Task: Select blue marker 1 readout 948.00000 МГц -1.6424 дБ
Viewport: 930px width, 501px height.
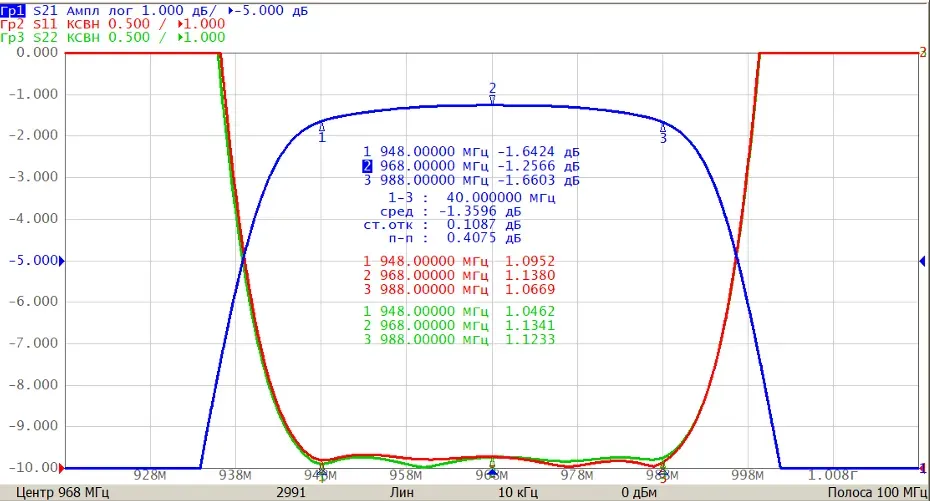Action: [x=472, y=152]
